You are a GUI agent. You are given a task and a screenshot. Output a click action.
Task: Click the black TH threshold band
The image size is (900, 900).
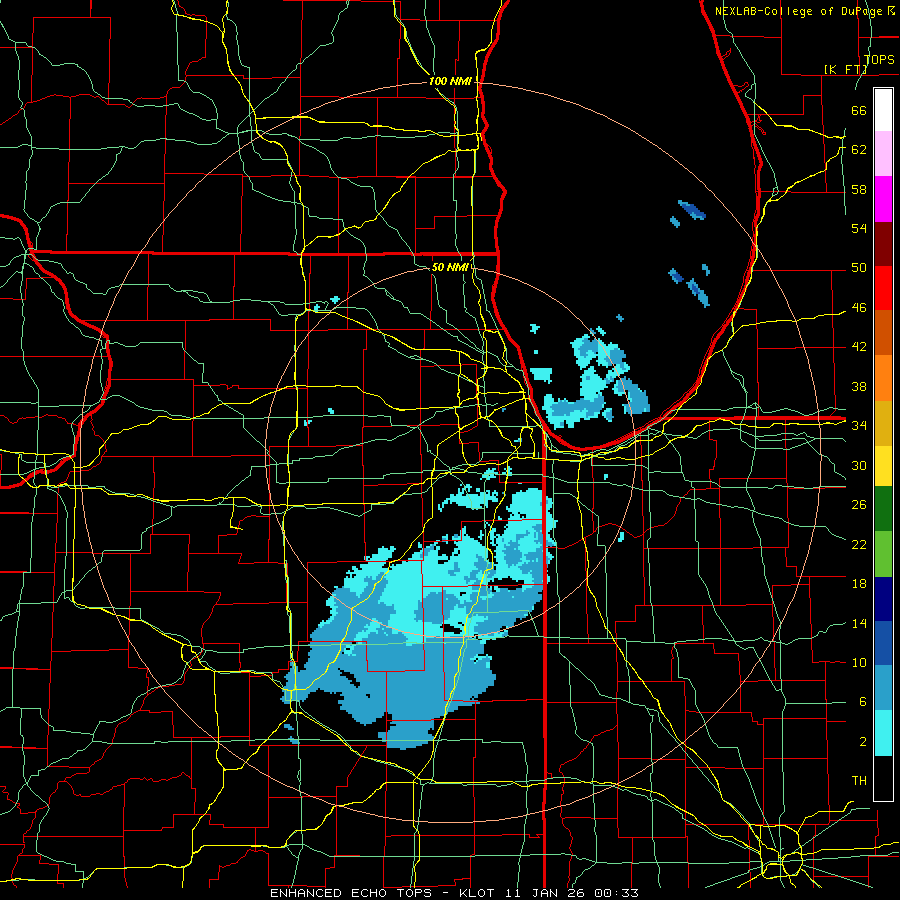coord(883,778)
